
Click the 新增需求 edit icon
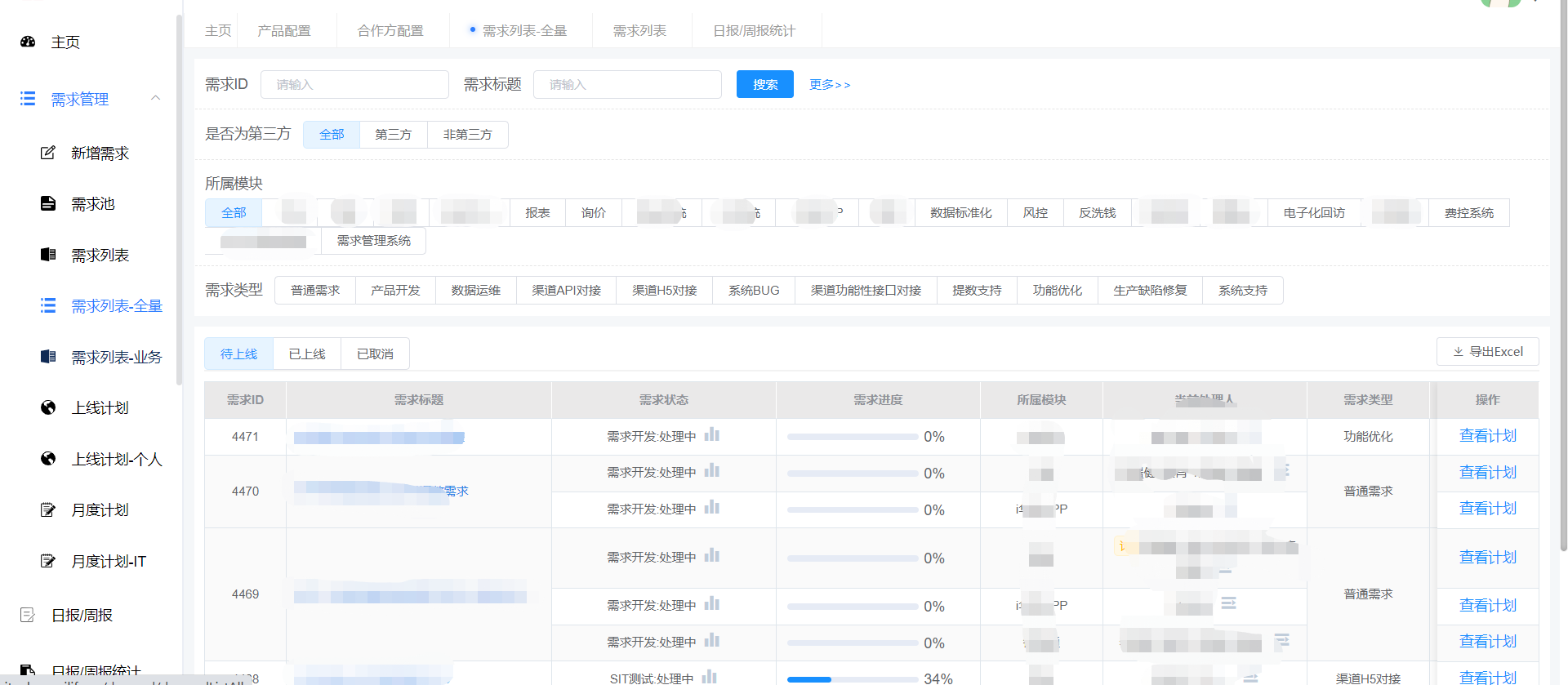click(48, 153)
